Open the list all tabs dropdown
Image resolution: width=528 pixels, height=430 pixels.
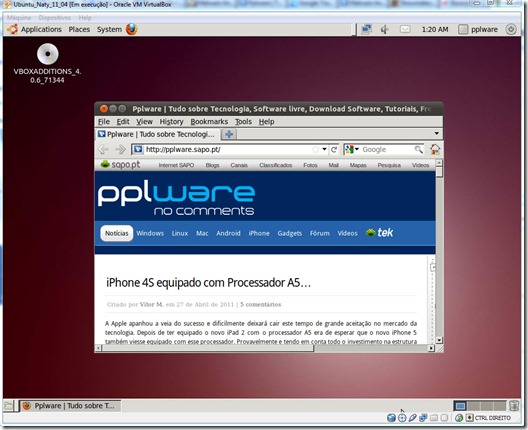(436, 133)
